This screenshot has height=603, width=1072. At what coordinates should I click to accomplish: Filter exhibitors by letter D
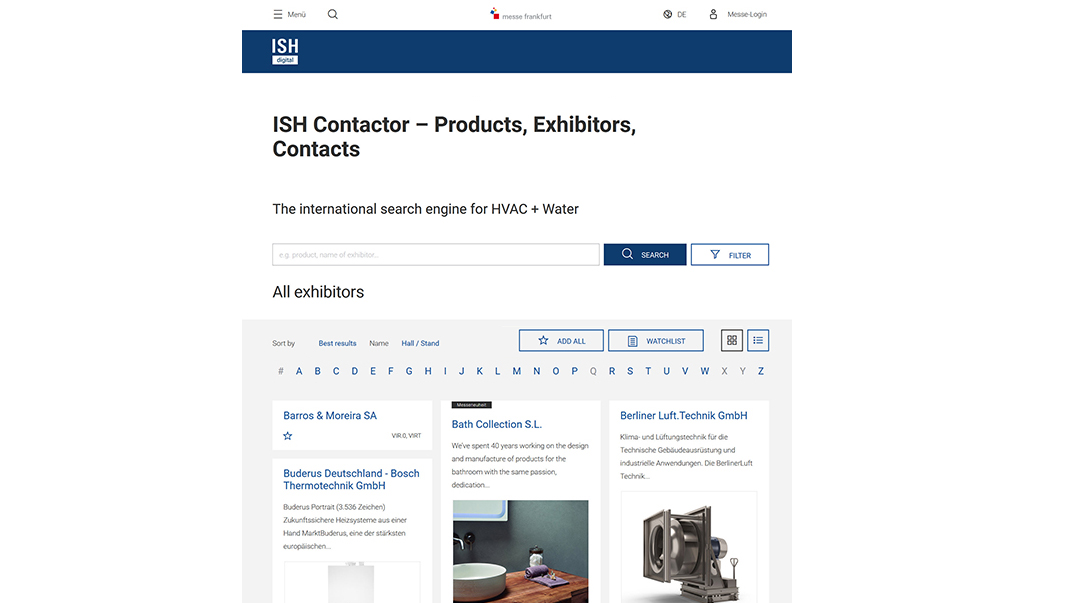354,371
